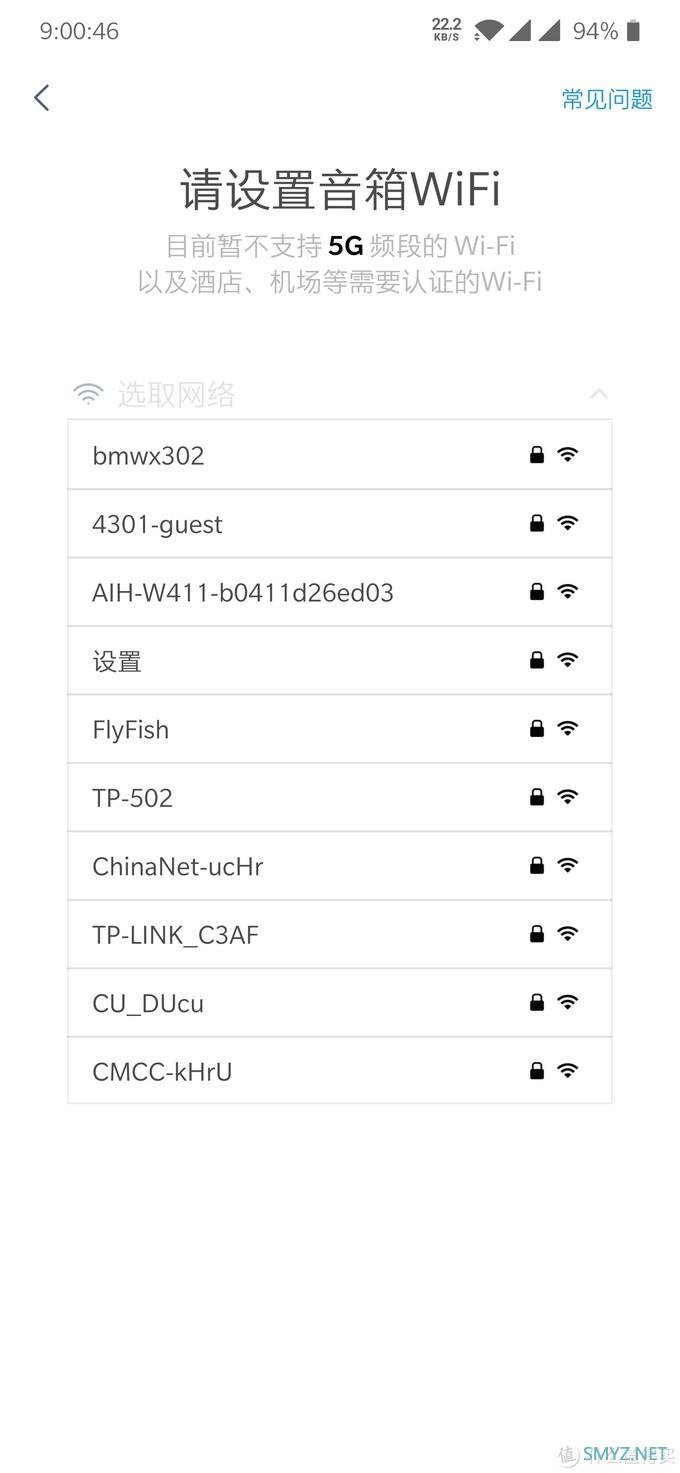Click the lock icon beside TP-LINK_C3AF

(537, 934)
